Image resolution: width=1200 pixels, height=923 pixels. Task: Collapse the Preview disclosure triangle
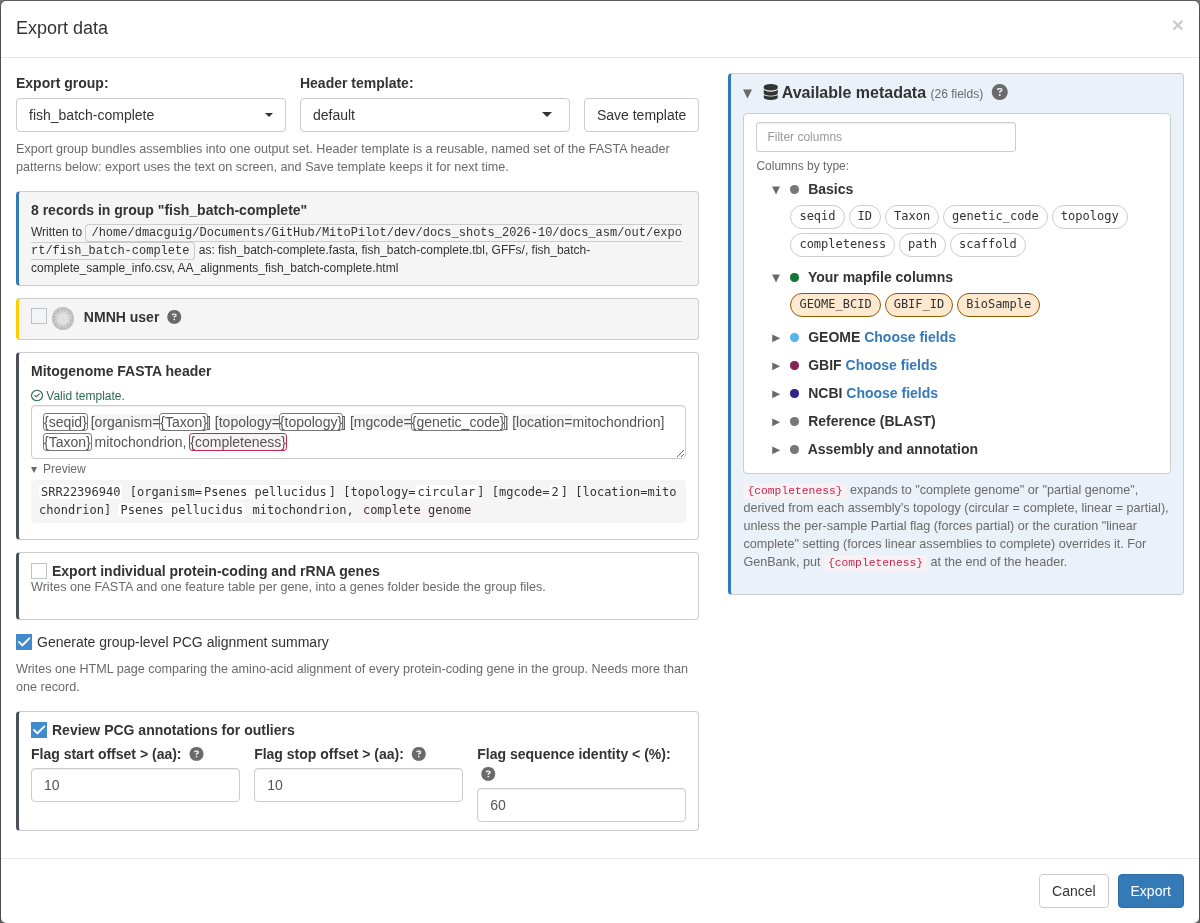(34, 469)
